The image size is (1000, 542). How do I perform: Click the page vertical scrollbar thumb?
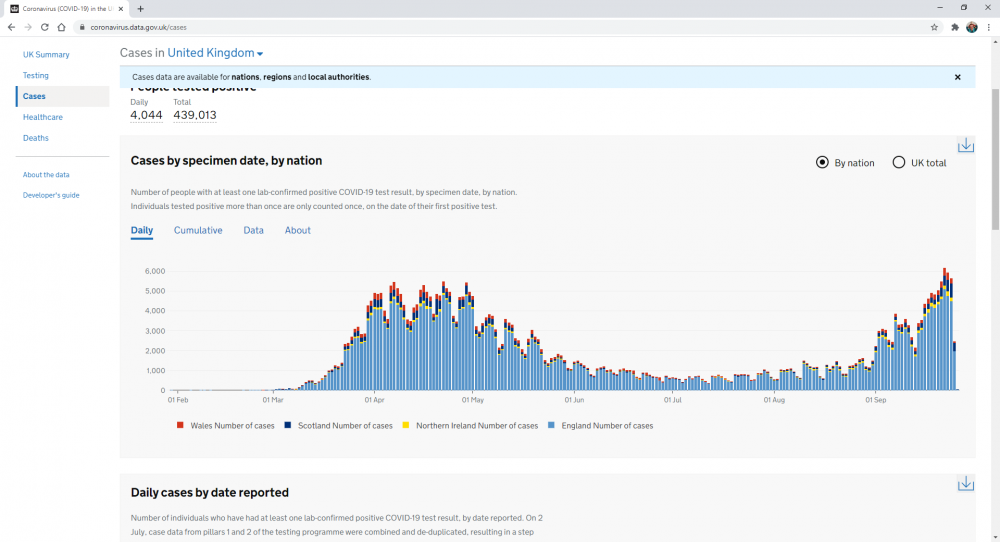point(995,159)
